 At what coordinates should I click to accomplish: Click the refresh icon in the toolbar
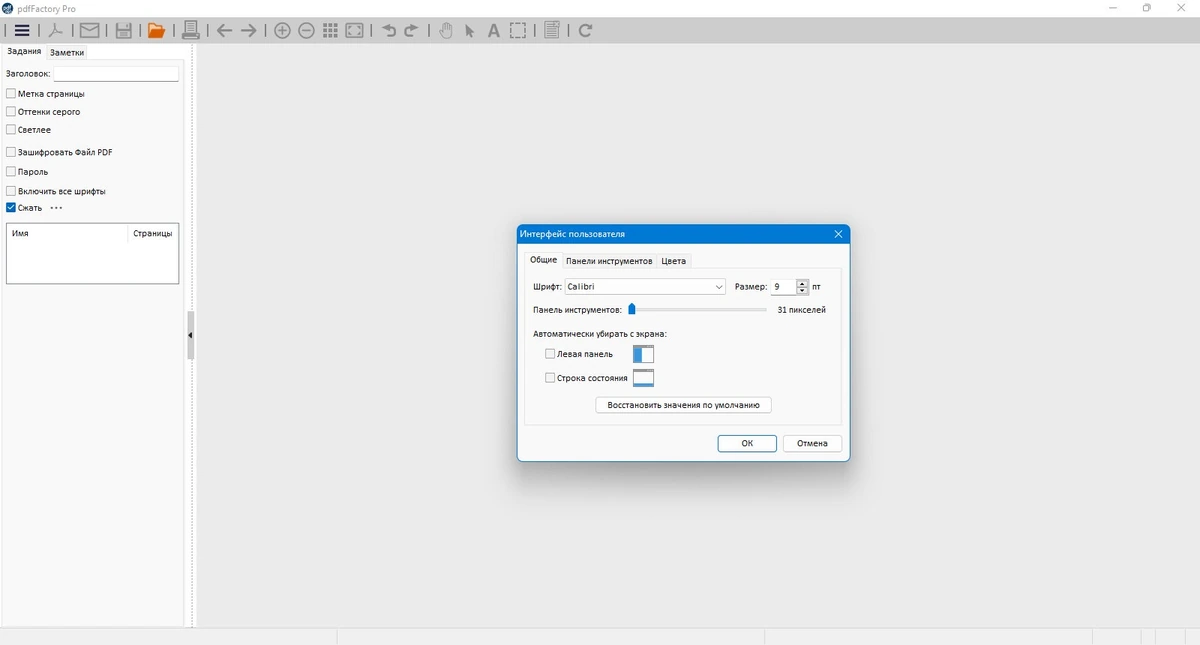tap(585, 31)
